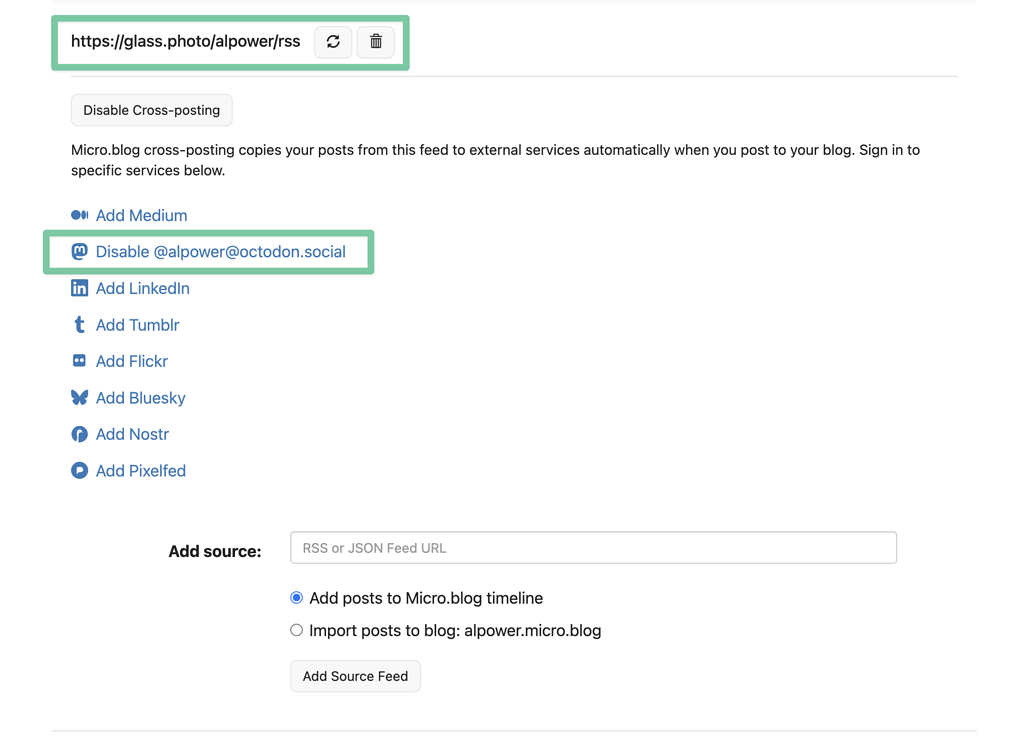This screenshot has width=1024, height=750.
Task: Focus the RSS or JSON Feed URL field
Action: [x=594, y=547]
